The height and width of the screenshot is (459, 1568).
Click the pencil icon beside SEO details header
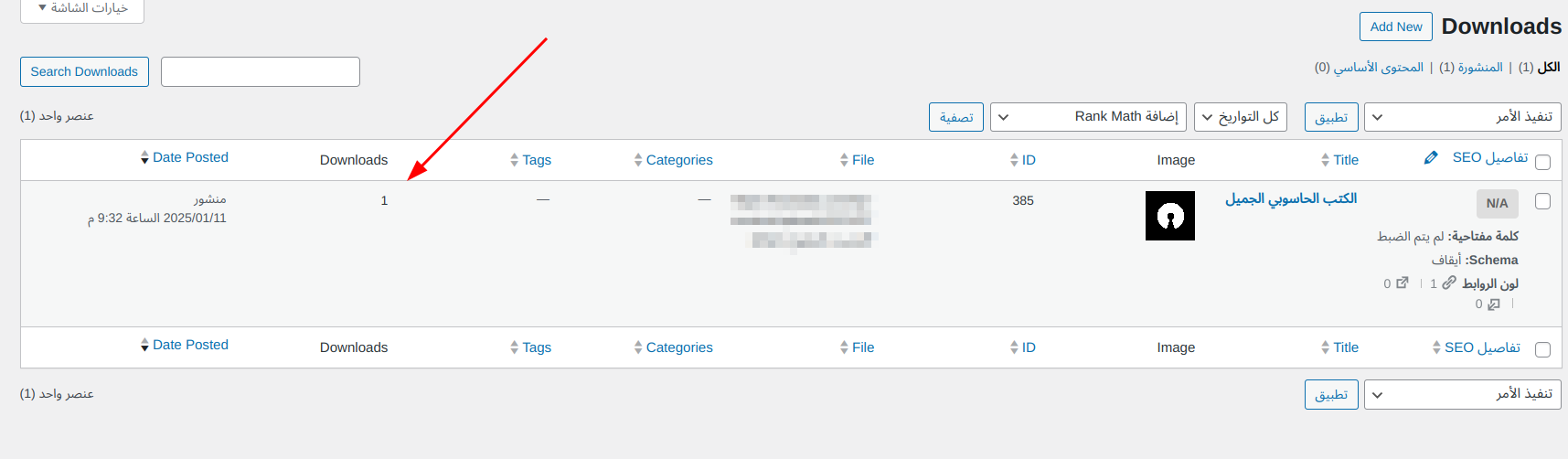1431,158
